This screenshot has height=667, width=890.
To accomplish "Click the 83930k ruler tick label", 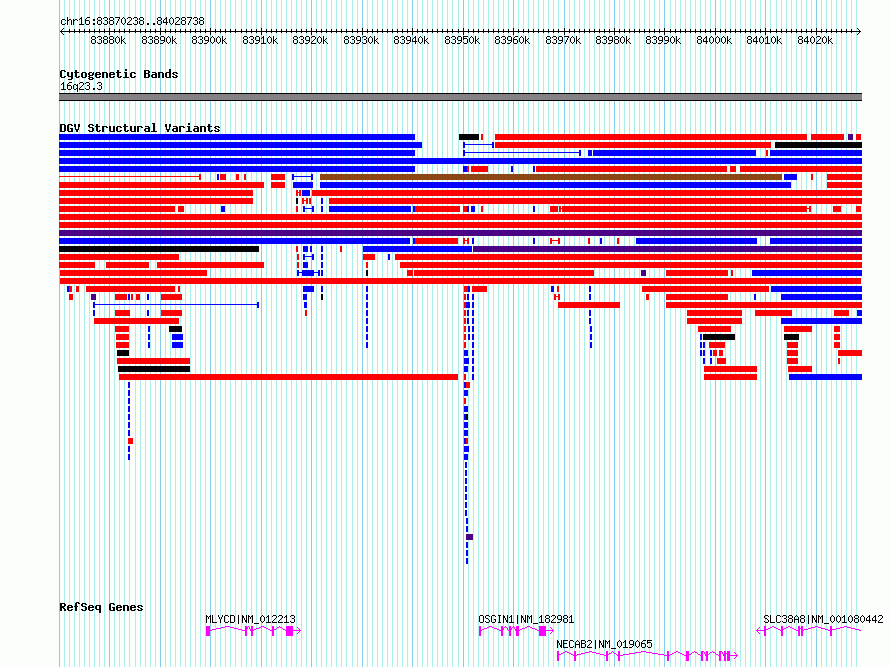I will pyautogui.click(x=361, y=40).
